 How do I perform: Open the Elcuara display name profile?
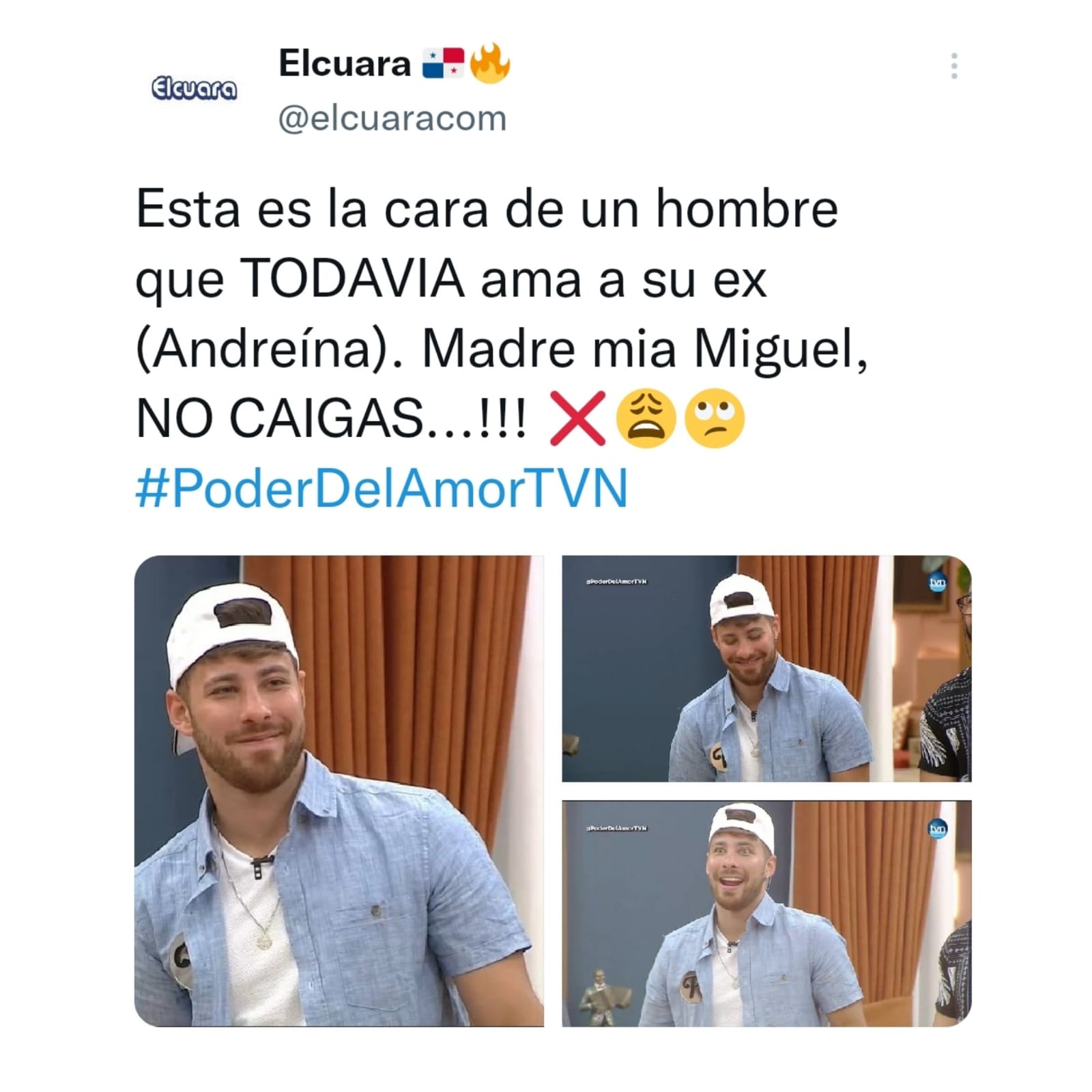(345, 63)
